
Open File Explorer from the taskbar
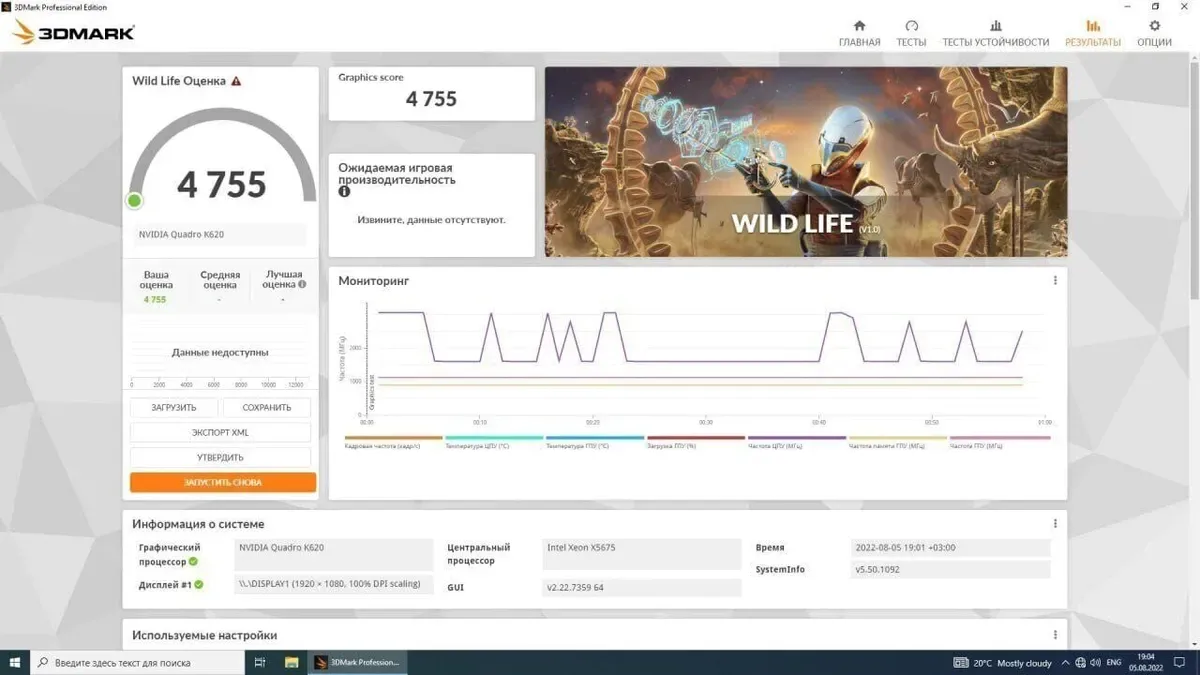[292, 662]
